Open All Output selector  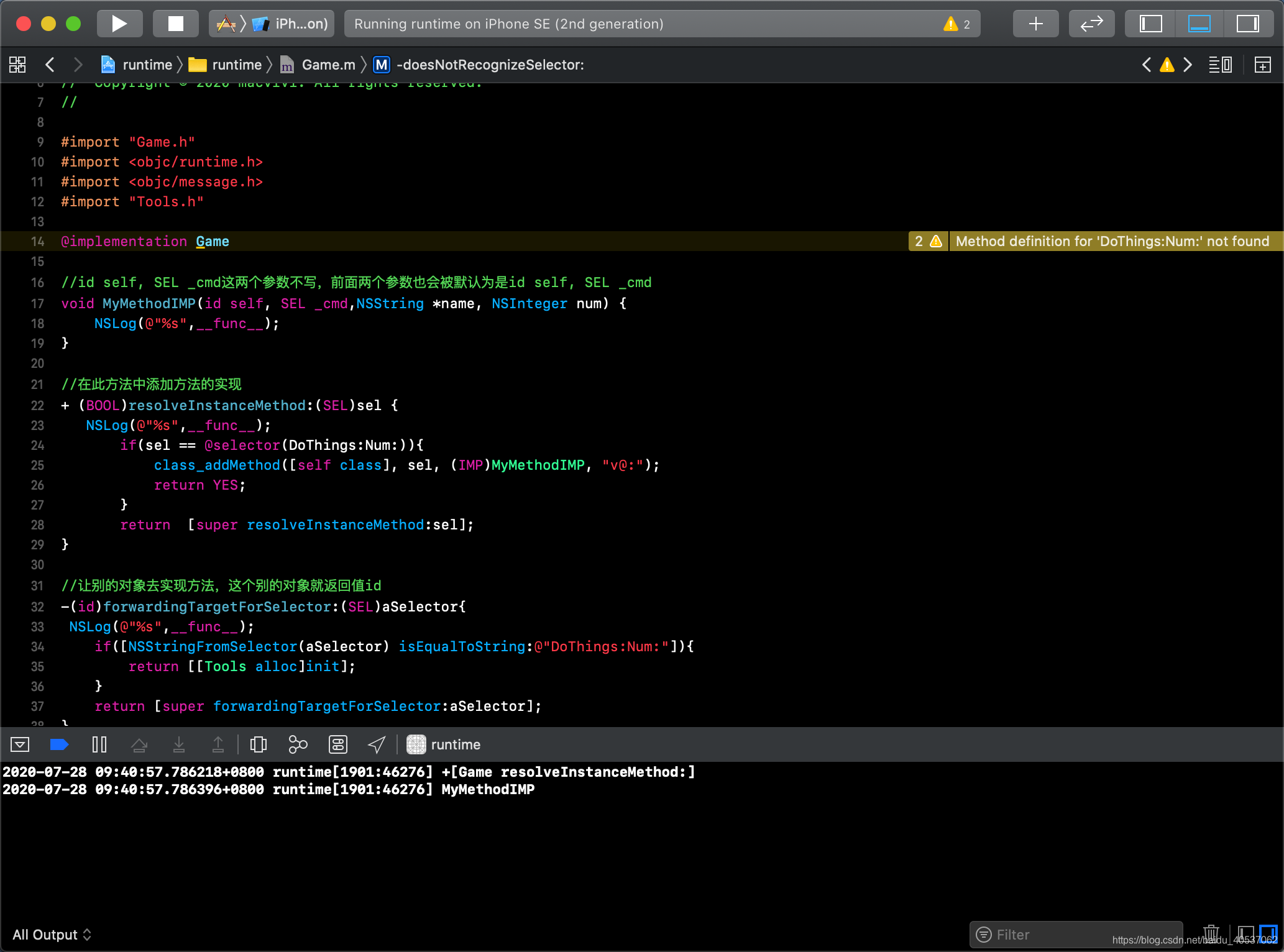52,935
